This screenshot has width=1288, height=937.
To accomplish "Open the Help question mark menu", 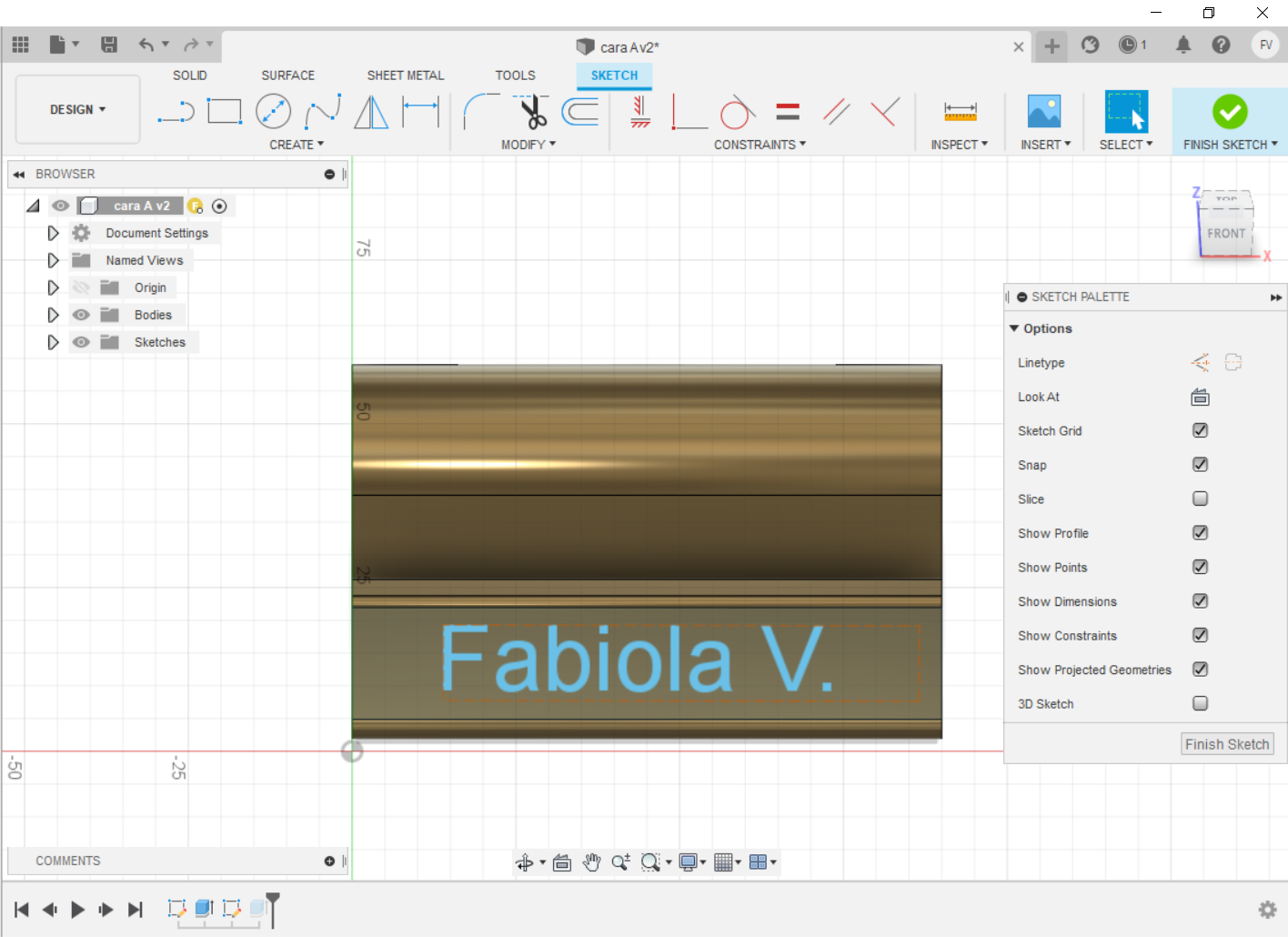I will [x=1221, y=44].
